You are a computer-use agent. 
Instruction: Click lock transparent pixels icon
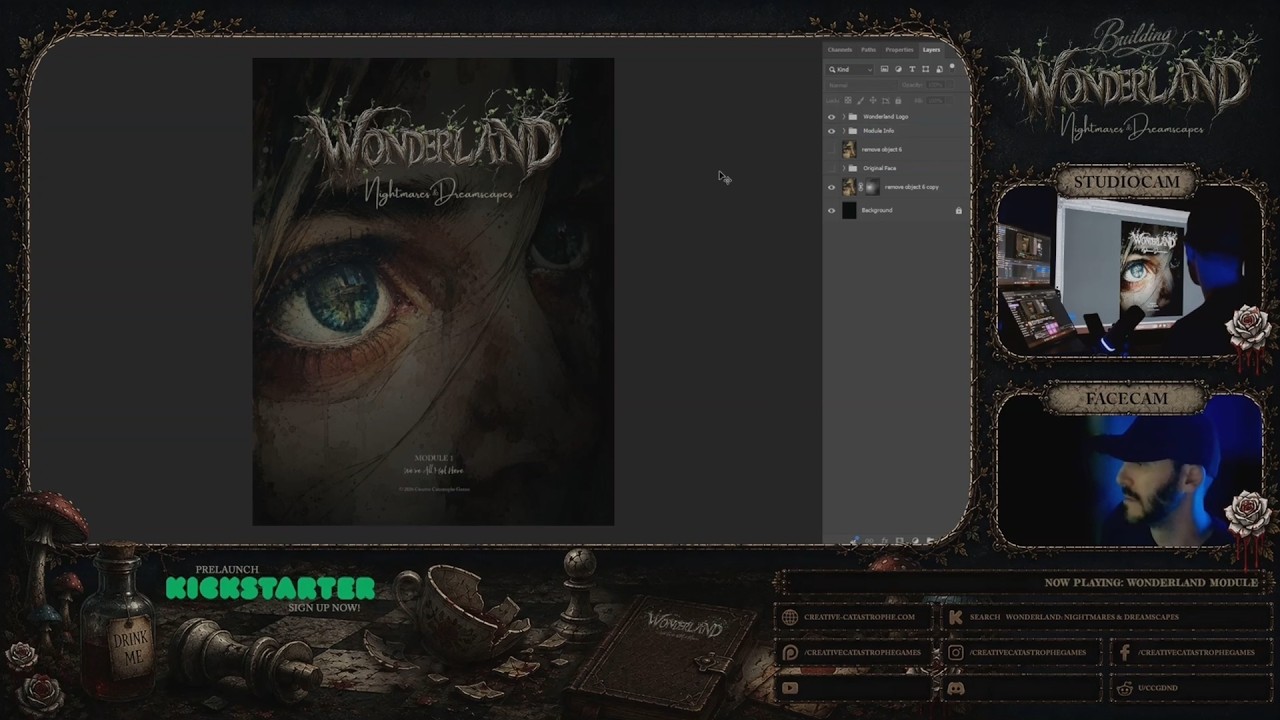[848, 100]
